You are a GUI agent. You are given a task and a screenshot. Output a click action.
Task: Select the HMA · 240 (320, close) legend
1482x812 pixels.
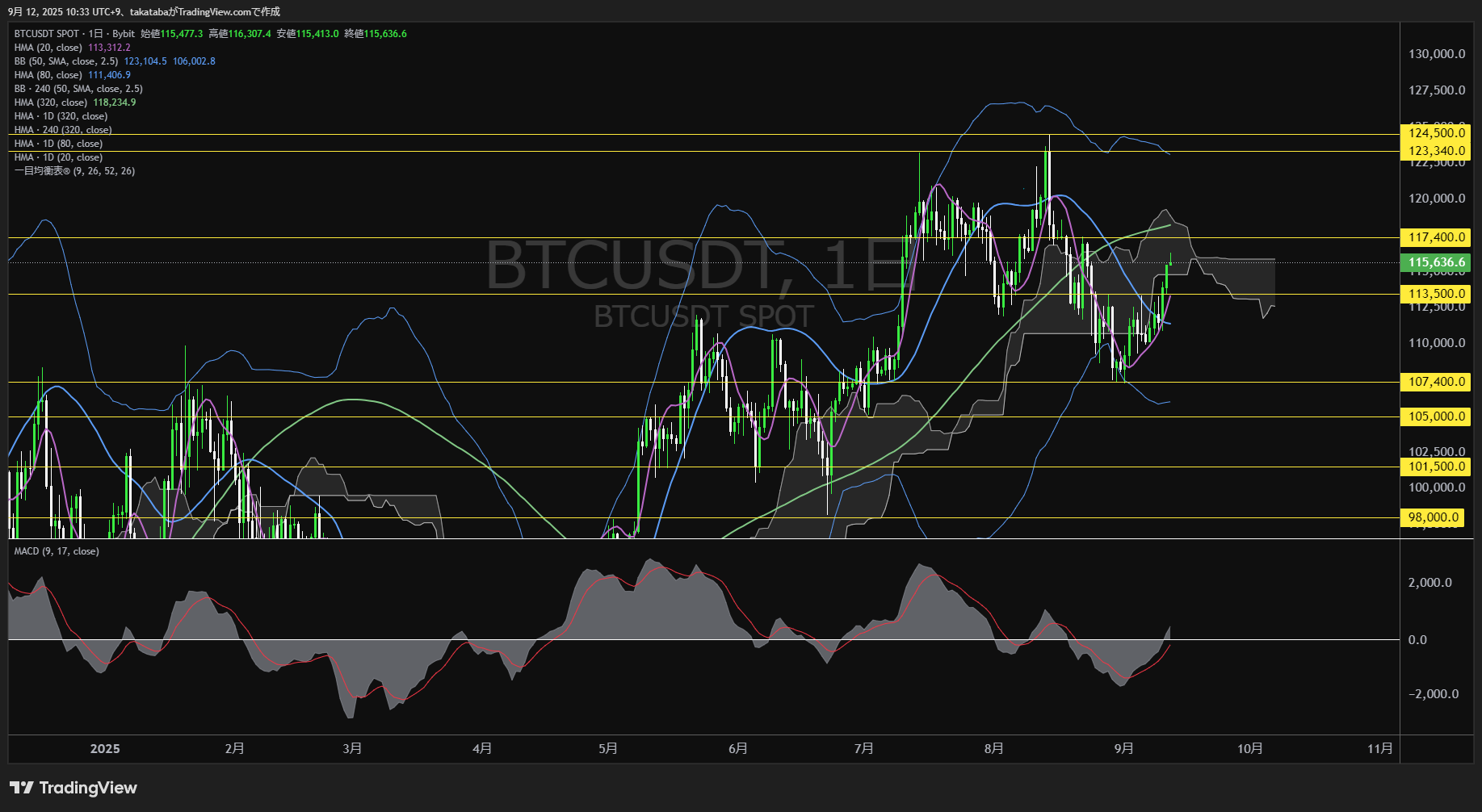click(x=63, y=130)
